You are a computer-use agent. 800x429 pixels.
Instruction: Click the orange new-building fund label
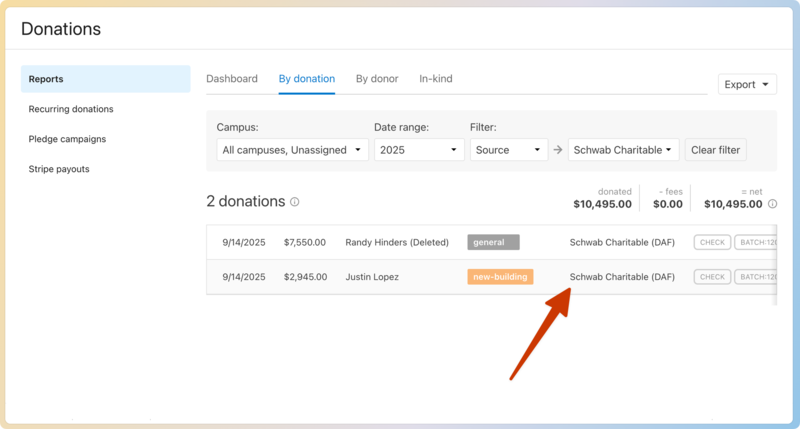[x=500, y=277]
